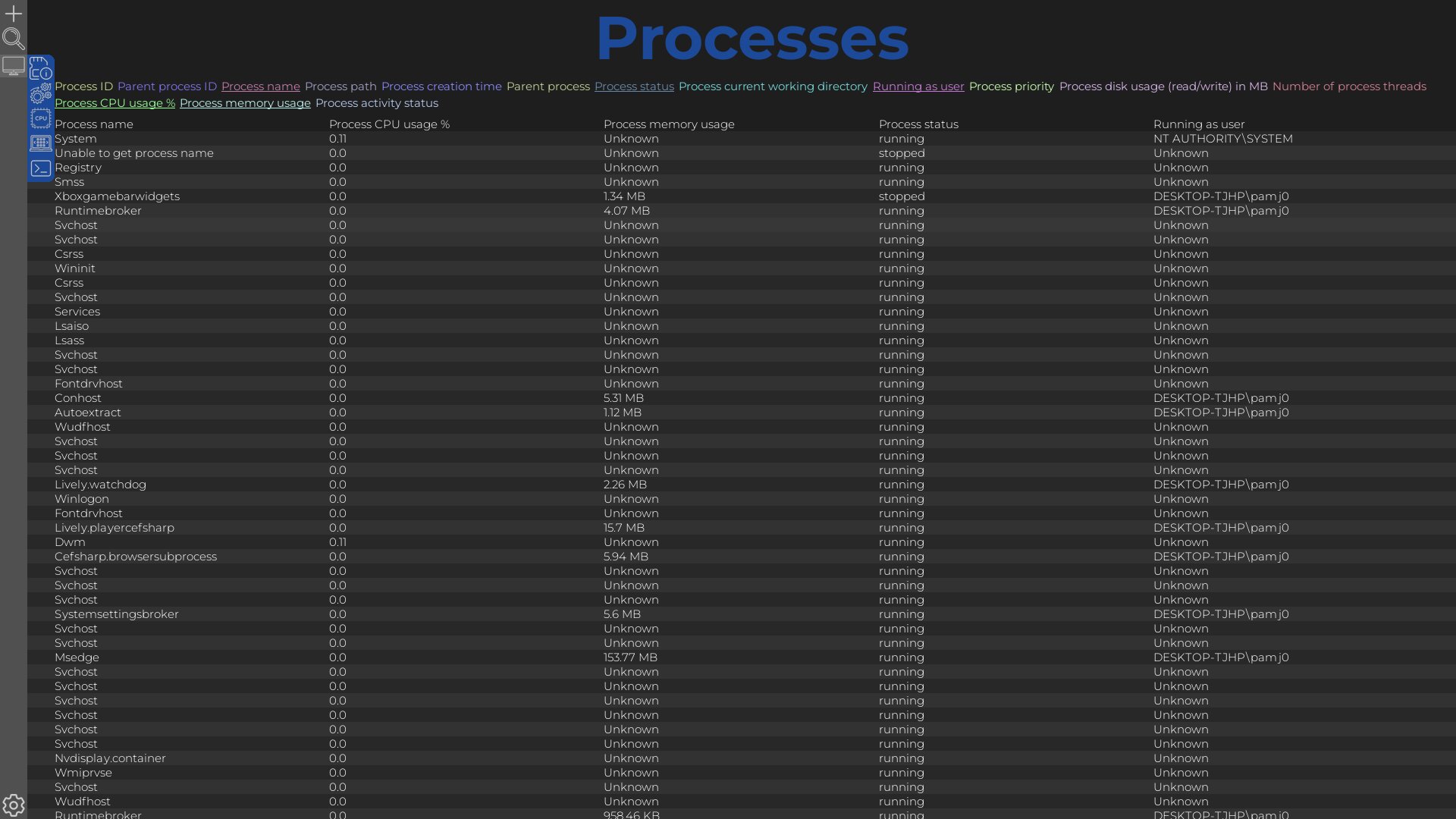Select the Xboxgamebarwidgets process row

click(x=742, y=196)
